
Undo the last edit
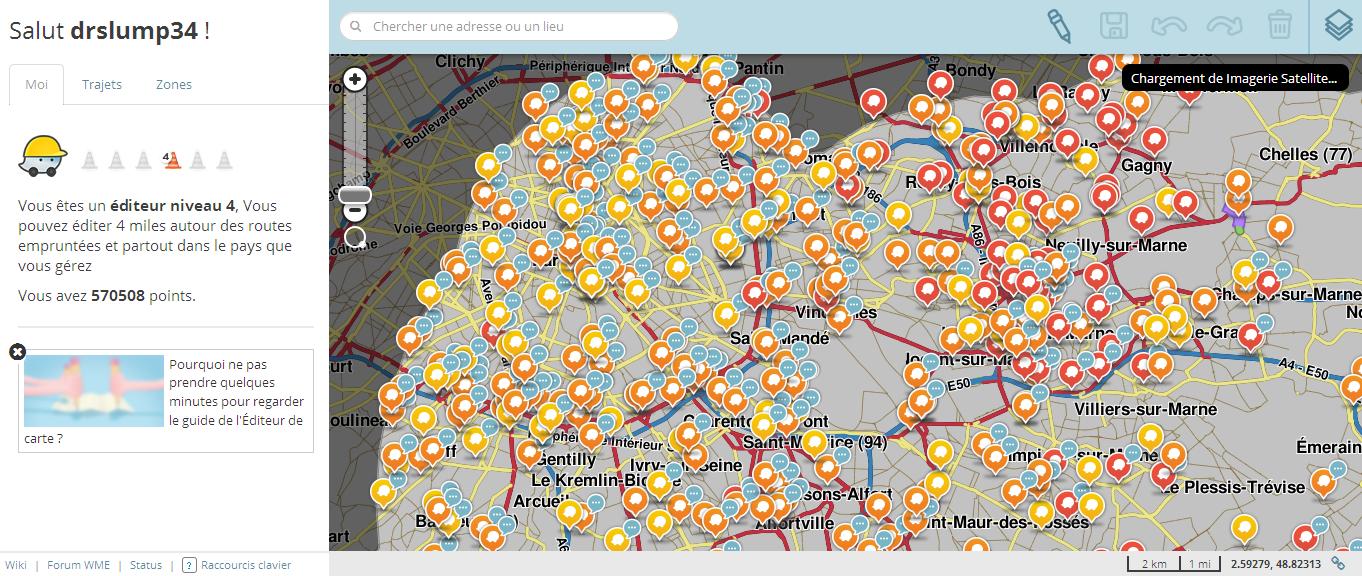(1169, 26)
